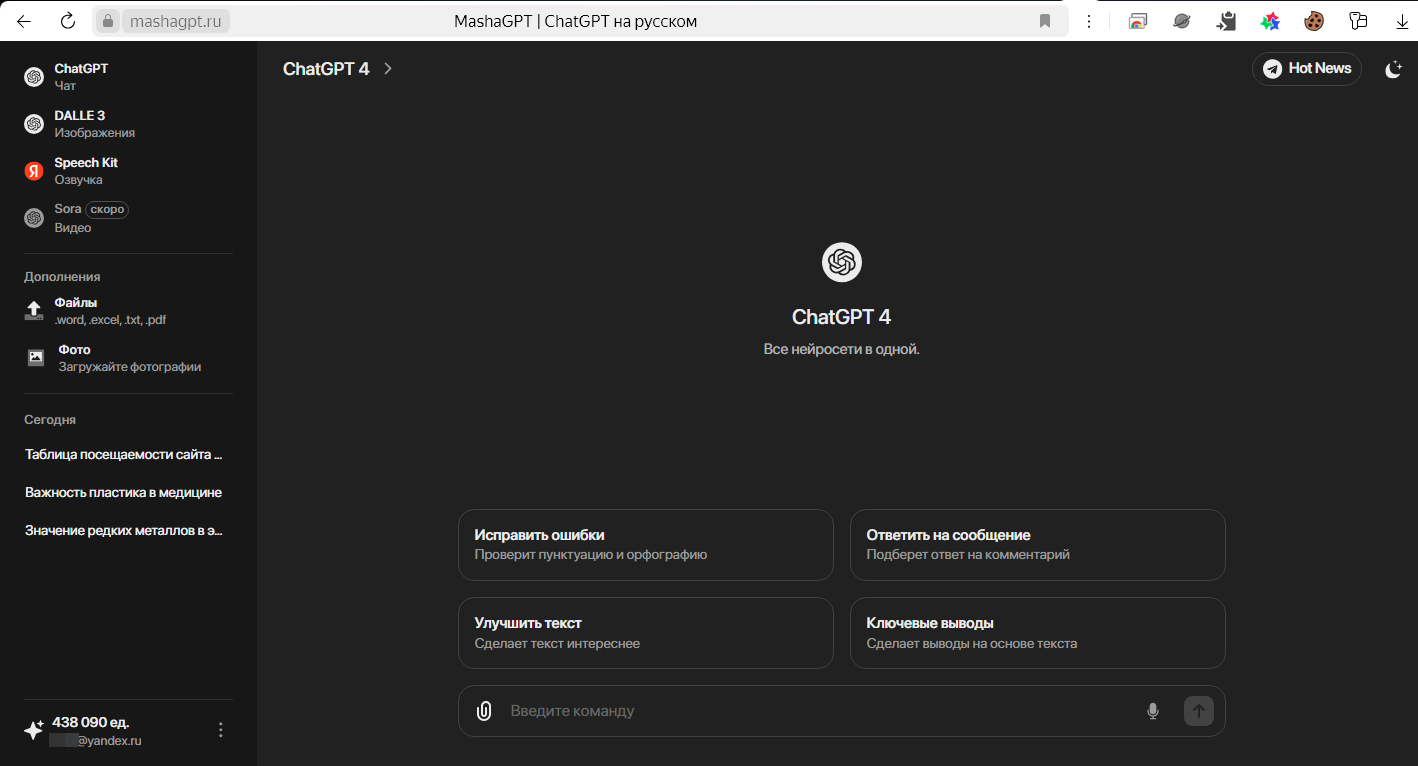This screenshot has height=766, width=1418.
Task: Open the Speech Kit Yandex icon
Action: coord(34,171)
